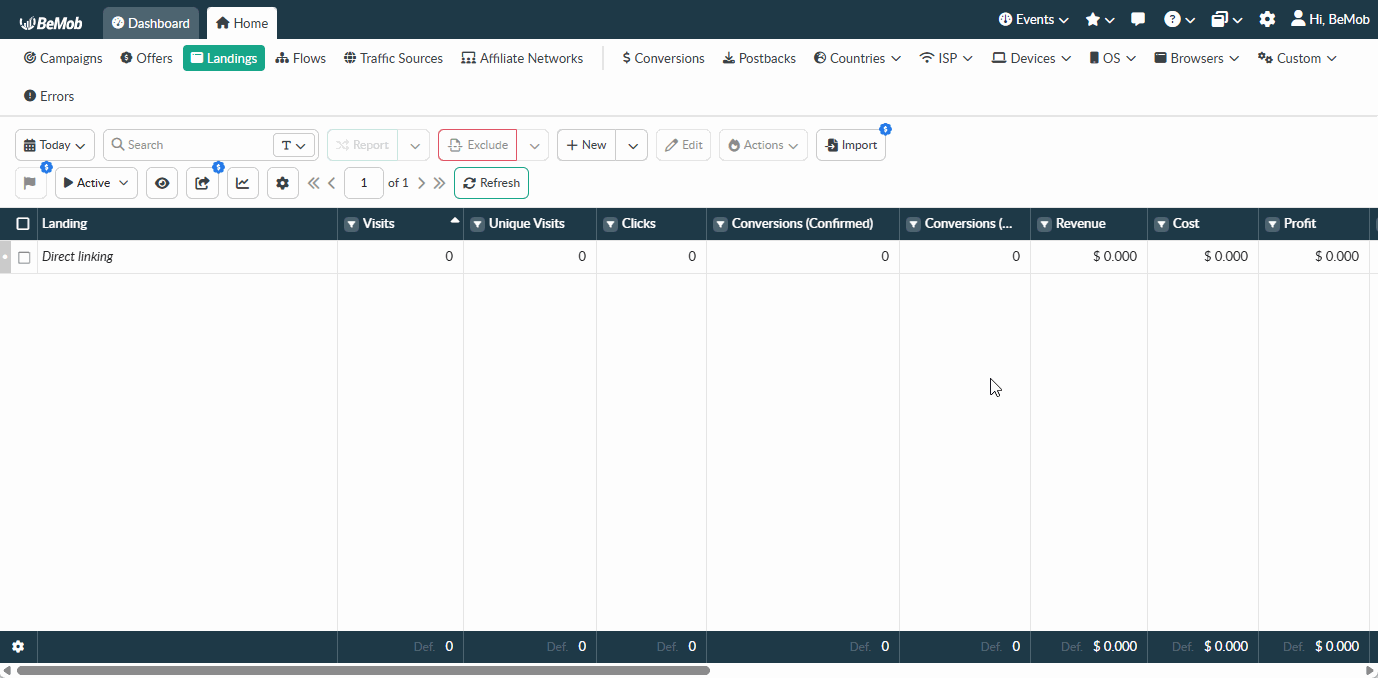Go to the first page arrows

pos(314,183)
